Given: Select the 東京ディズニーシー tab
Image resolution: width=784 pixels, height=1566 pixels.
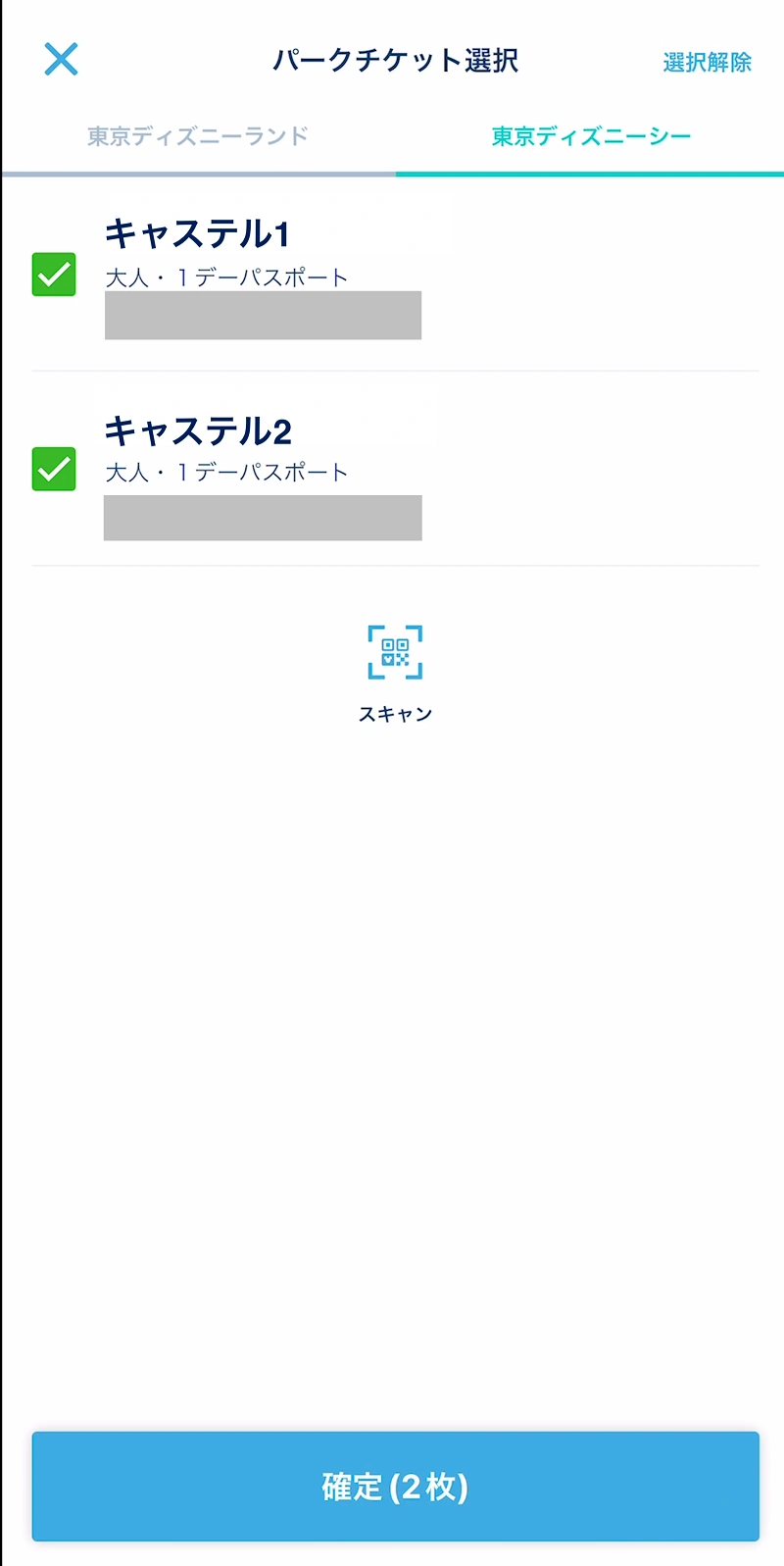Looking at the screenshot, I should click(591, 136).
